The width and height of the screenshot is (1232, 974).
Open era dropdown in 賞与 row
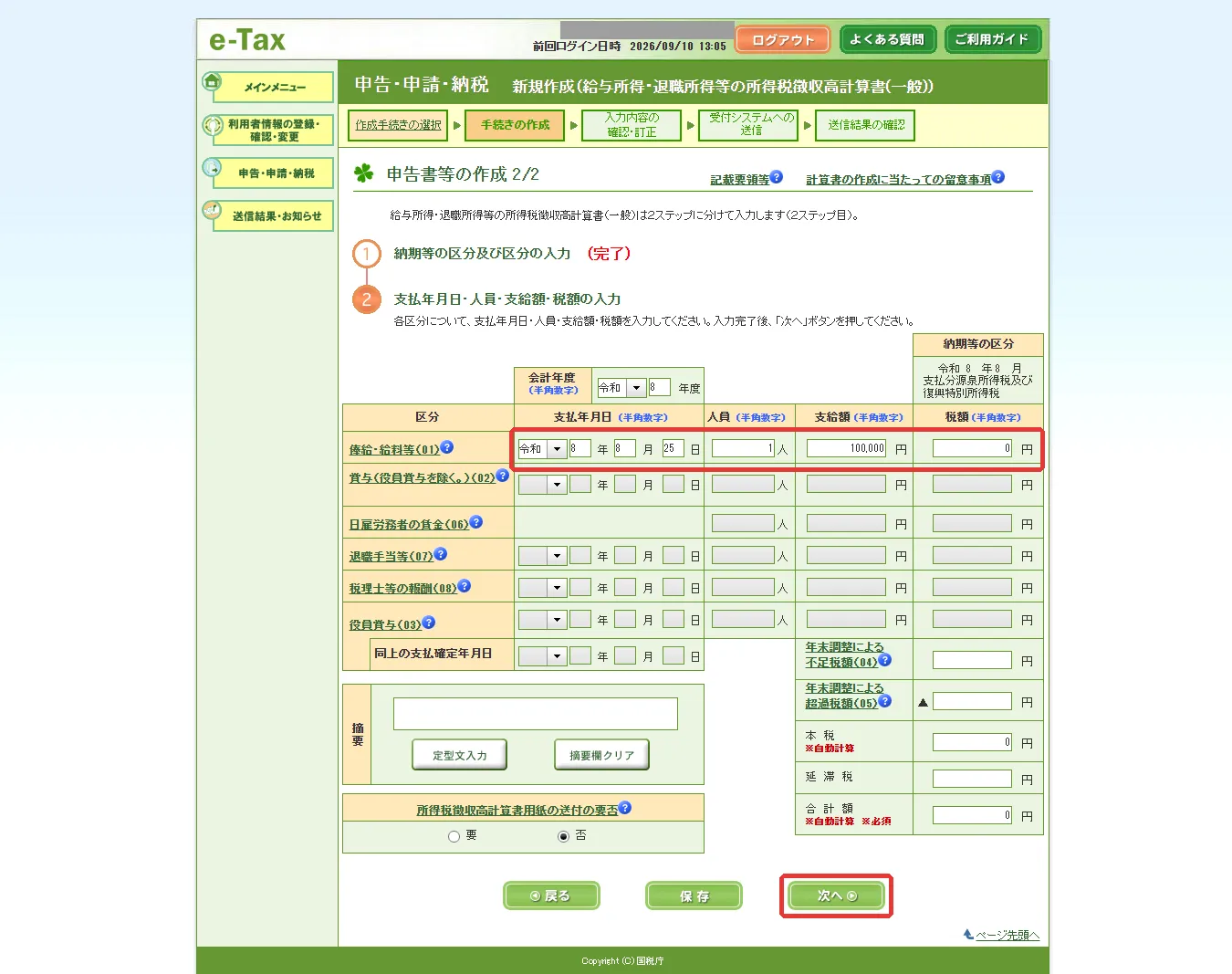542,485
